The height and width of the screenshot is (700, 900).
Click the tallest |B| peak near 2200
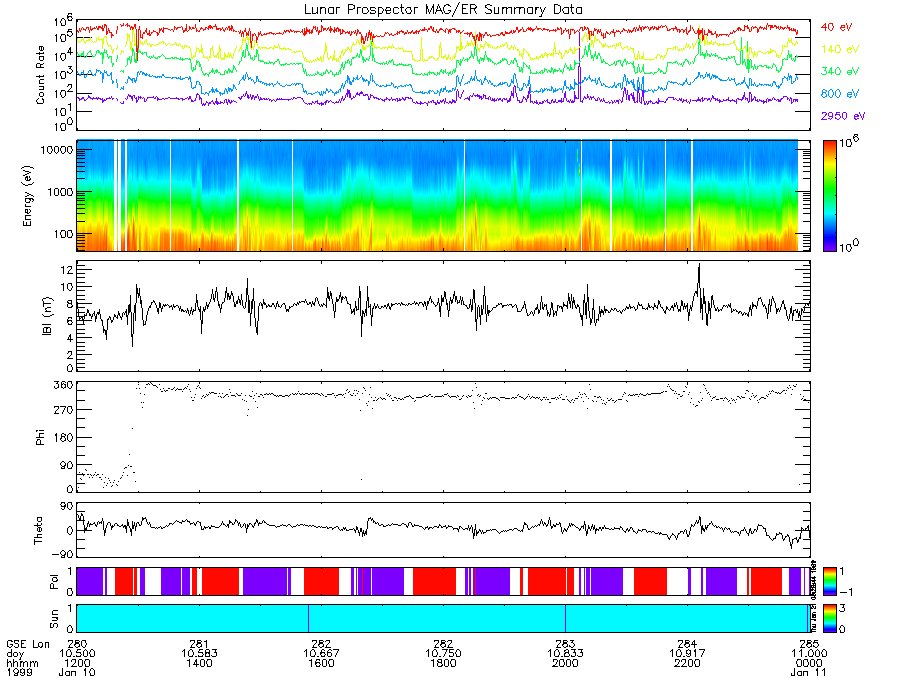pyautogui.click(x=699, y=266)
